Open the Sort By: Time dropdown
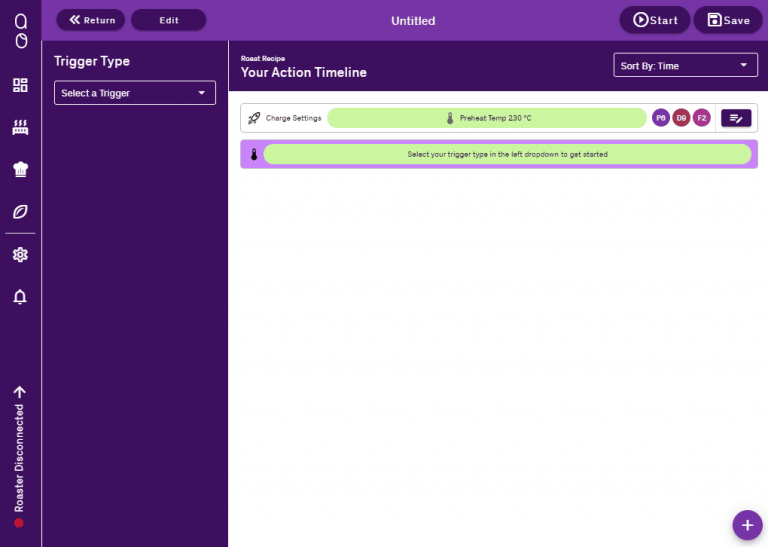The width and height of the screenshot is (768, 547). tap(685, 66)
